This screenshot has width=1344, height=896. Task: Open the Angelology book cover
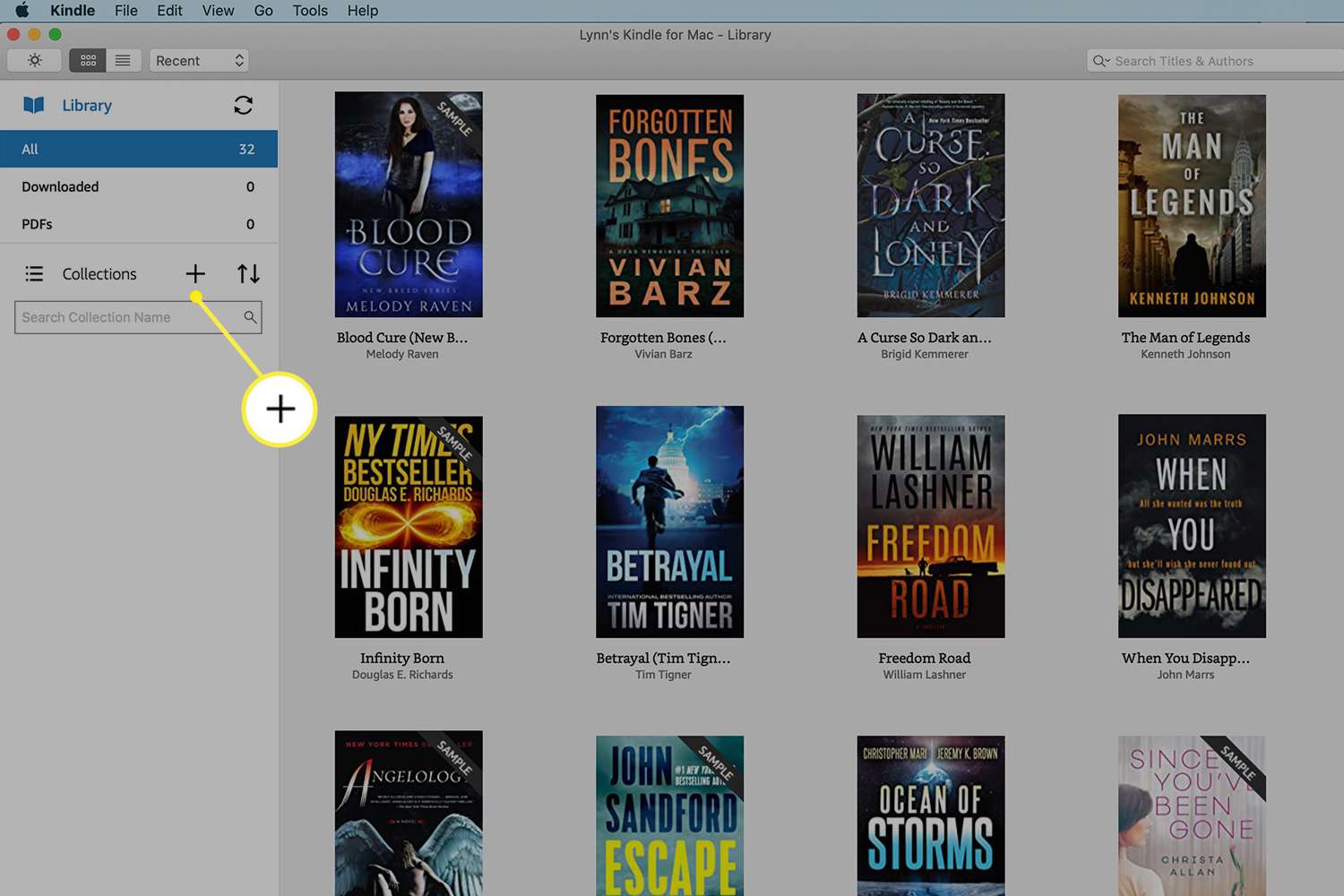click(x=409, y=813)
